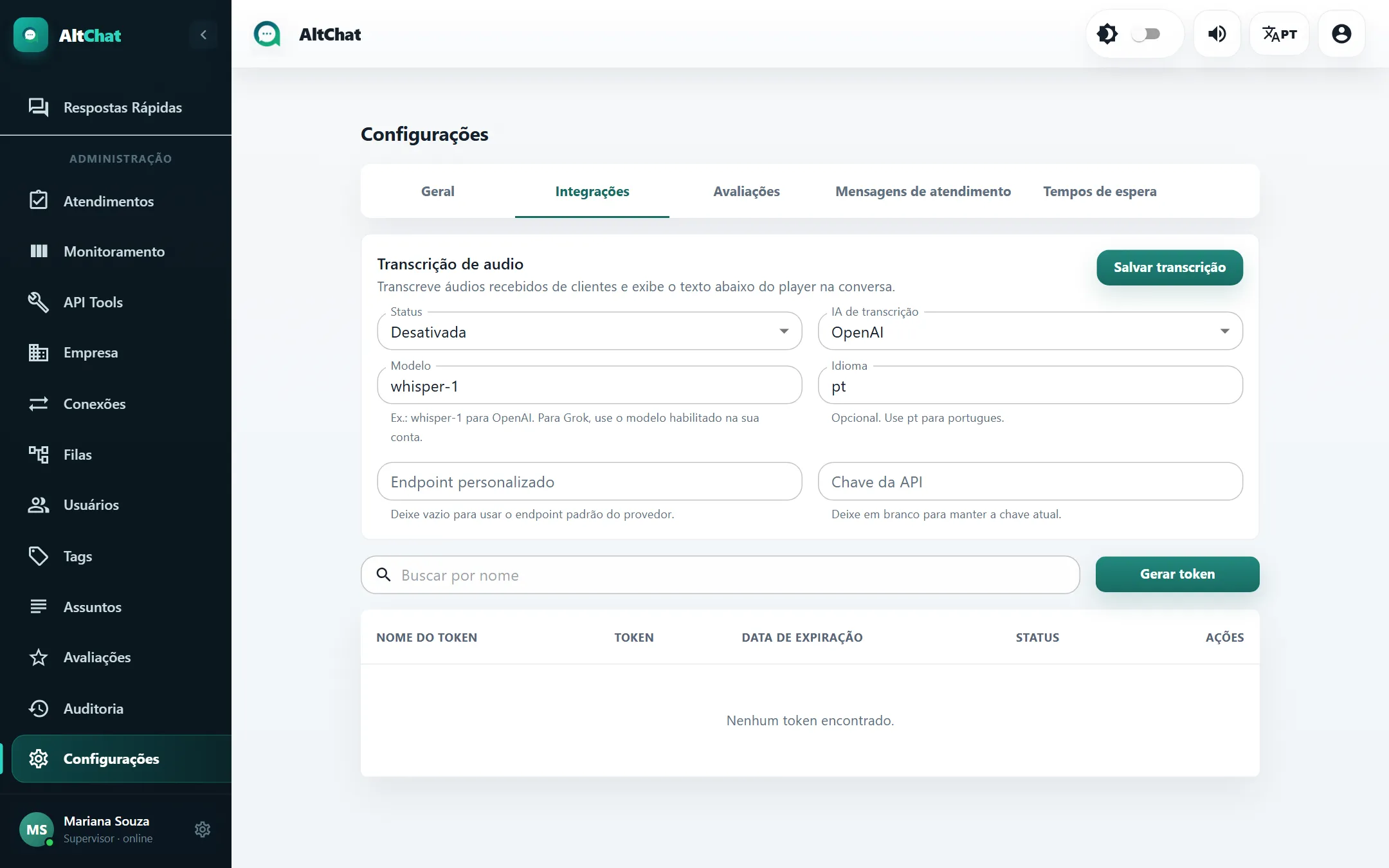The height and width of the screenshot is (868, 1389).
Task: Click the Chave da API field
Action: click(x=1030, y=482)
